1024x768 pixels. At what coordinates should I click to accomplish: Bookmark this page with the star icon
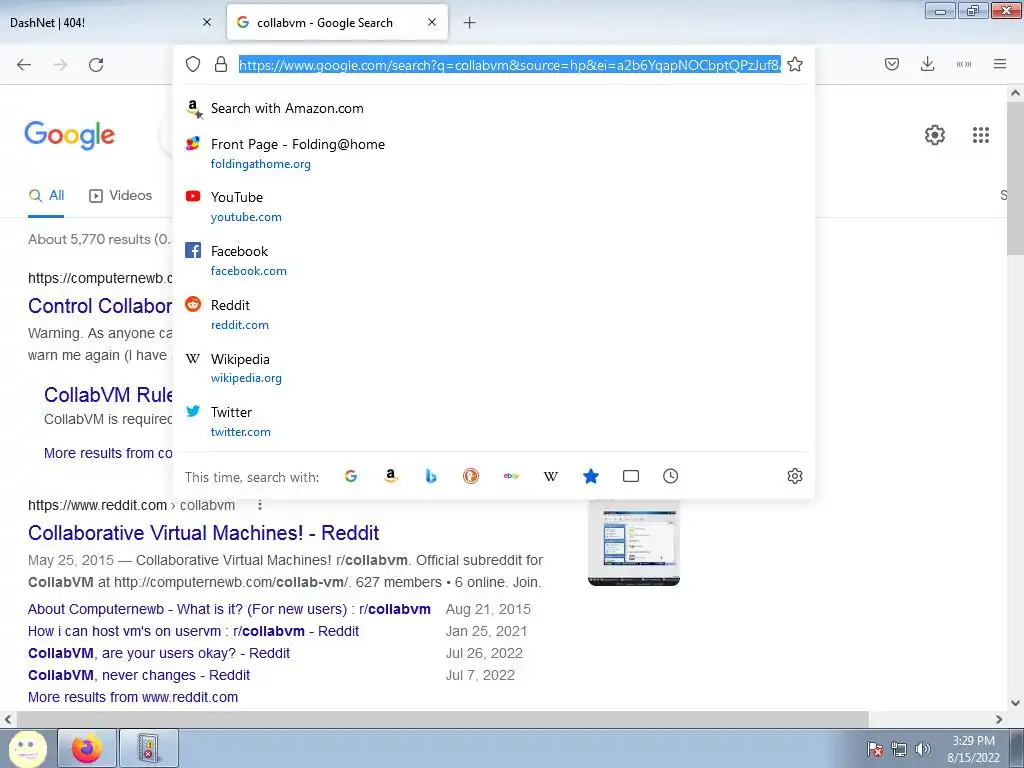click(795, 64)
